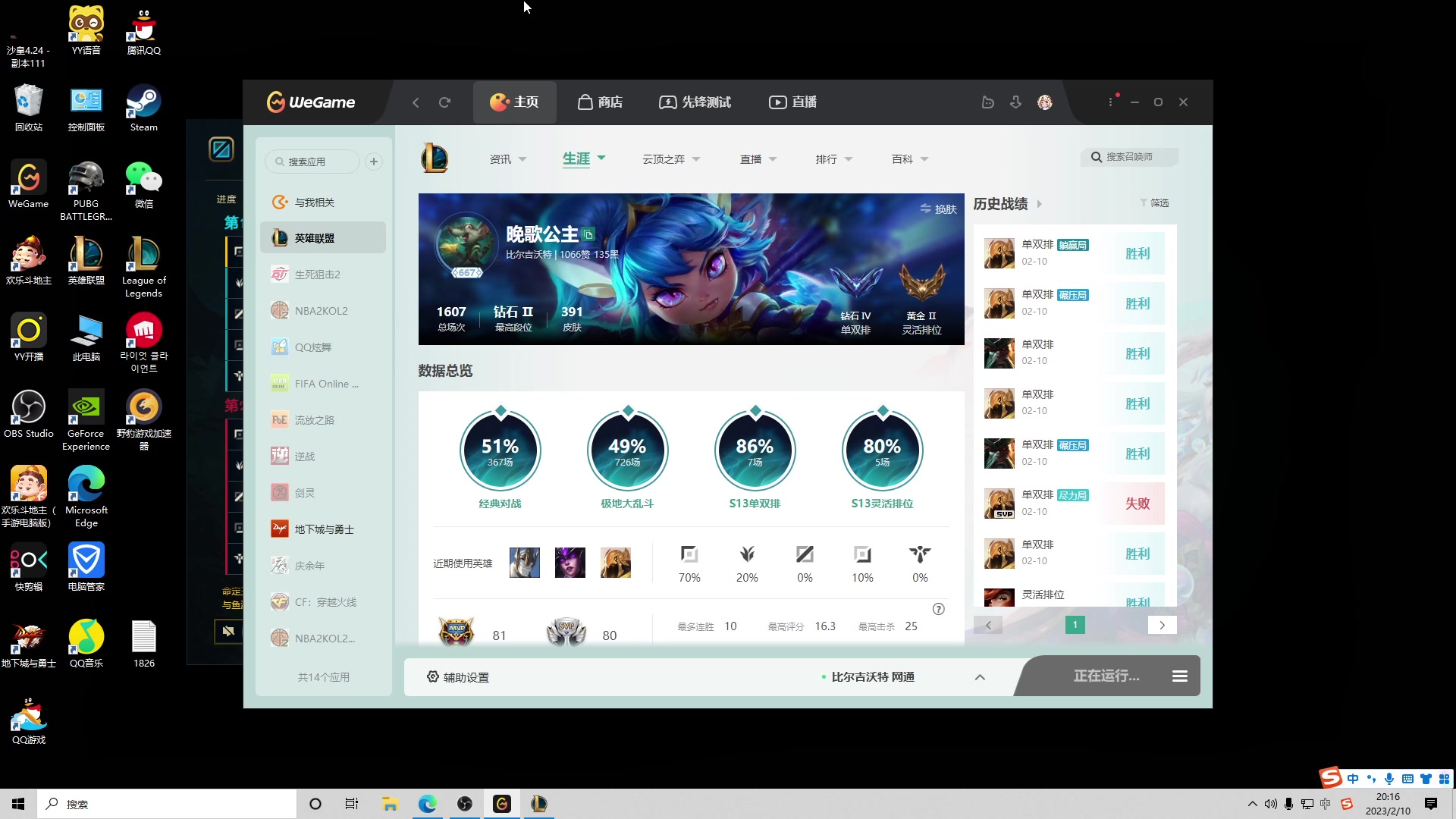This screenshot has width=1456, height=819.
Task: Go back in WeGame navigation
Action: [x=416, y=102]
